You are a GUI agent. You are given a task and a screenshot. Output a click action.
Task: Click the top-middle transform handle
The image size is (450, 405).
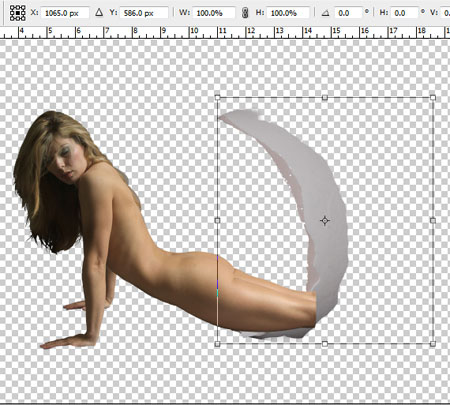325,97
